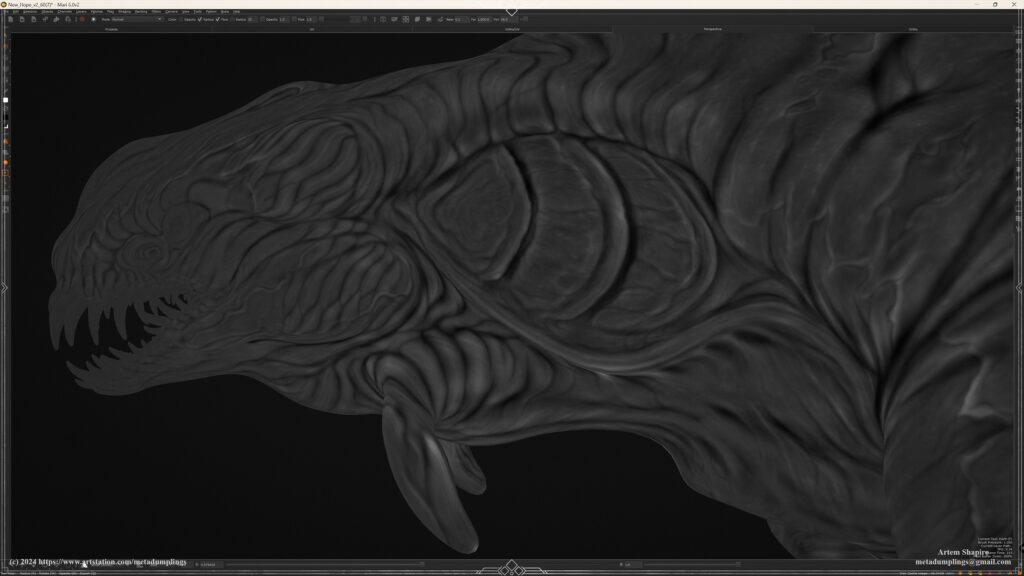Select the white foreground color swatch
The width and height of the screenshot is (1024, 576).
5,100
